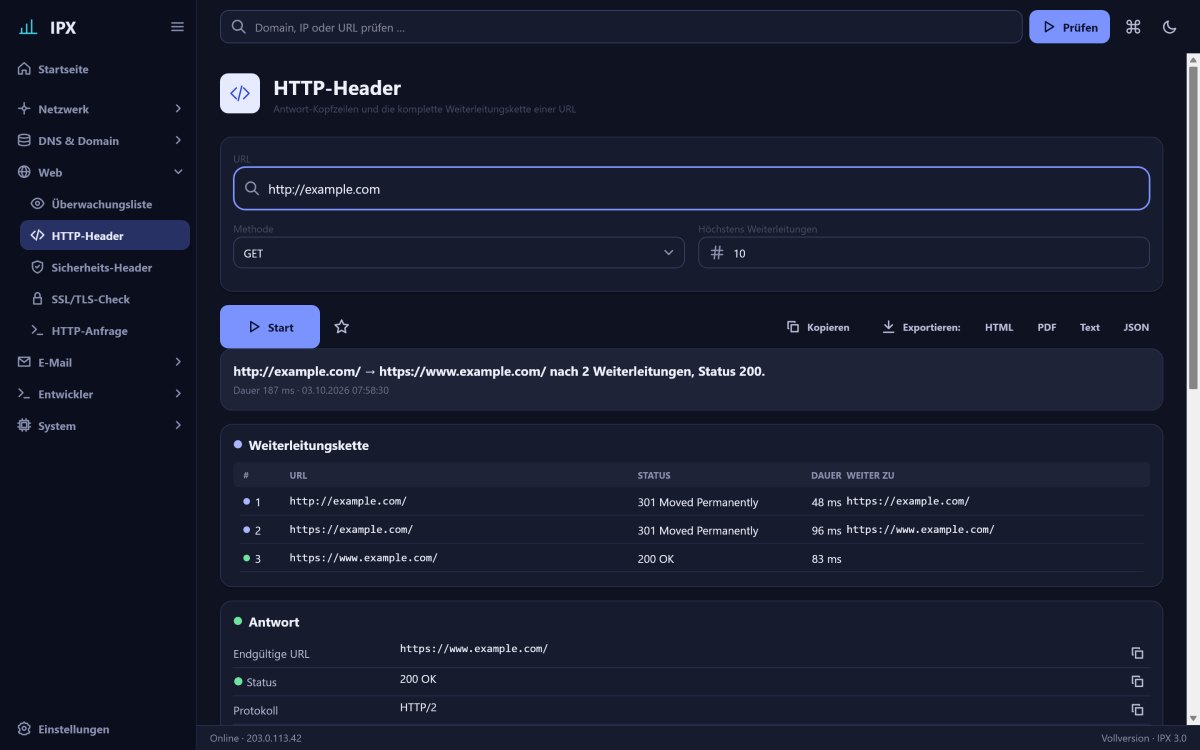Click Kopieren to copy results
1200x750 pixels.
[818, 327]
